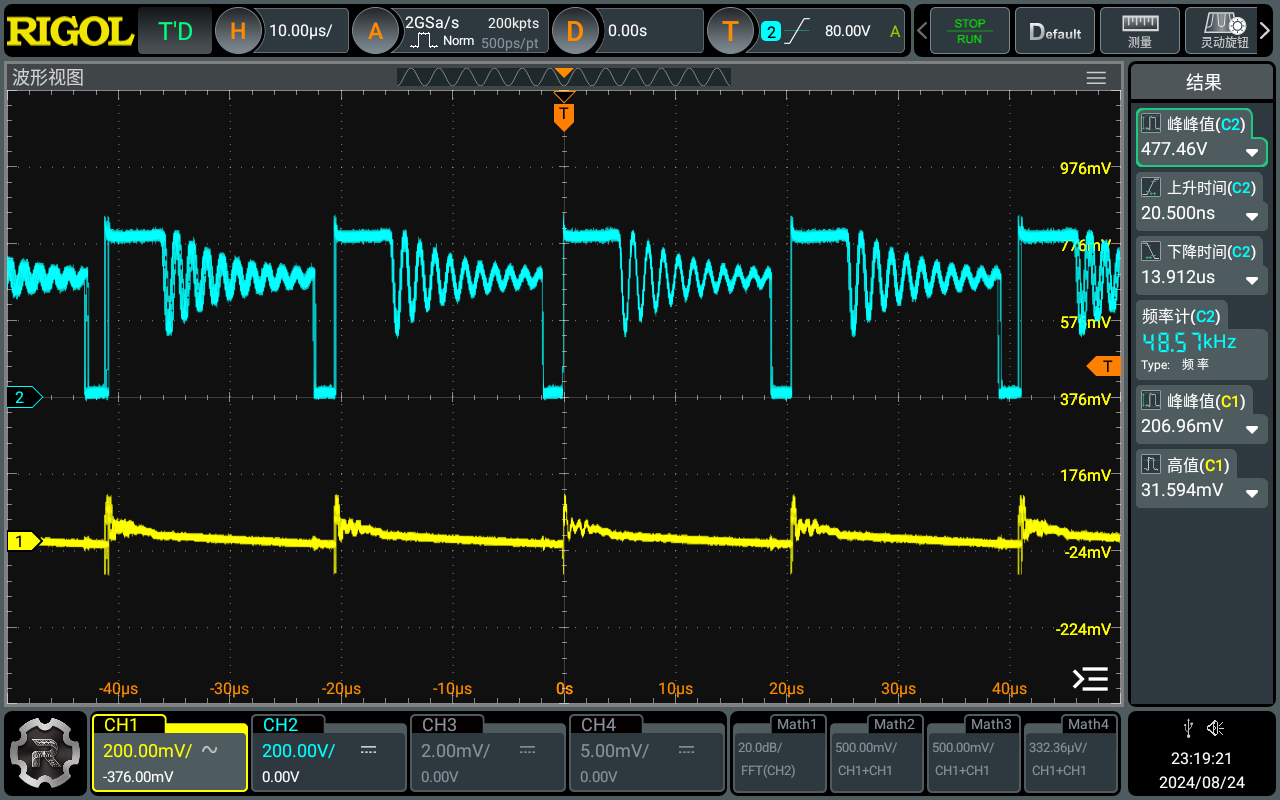The height and width of the screenshot is (800, 1280).
Task: Toggle the CH3 channel on
Action: pyautogui.click(x=485, y=752)
